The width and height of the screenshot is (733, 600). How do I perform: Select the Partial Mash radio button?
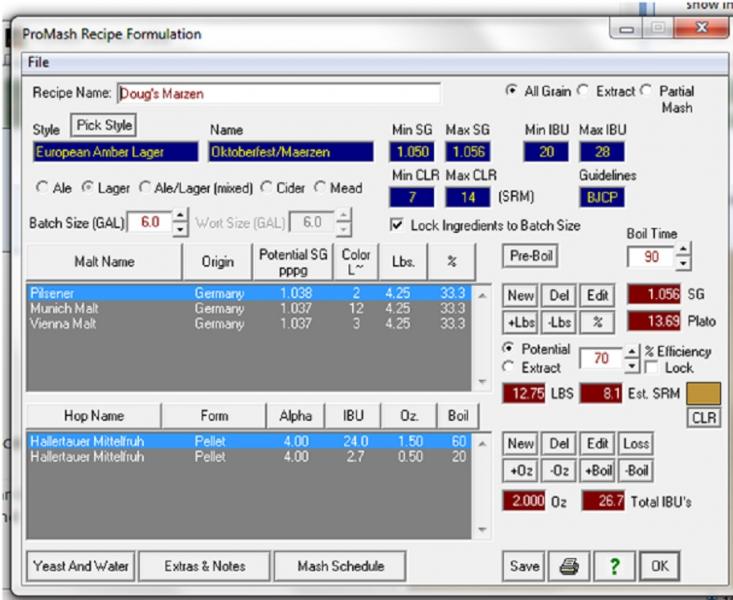[646, 91]
